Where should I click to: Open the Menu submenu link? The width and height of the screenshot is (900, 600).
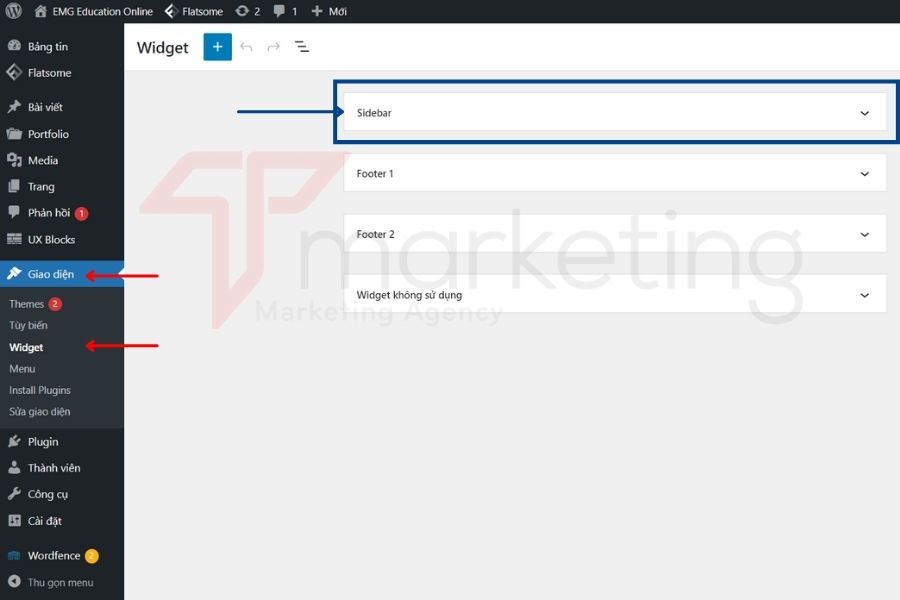click(x=22, y=369)
